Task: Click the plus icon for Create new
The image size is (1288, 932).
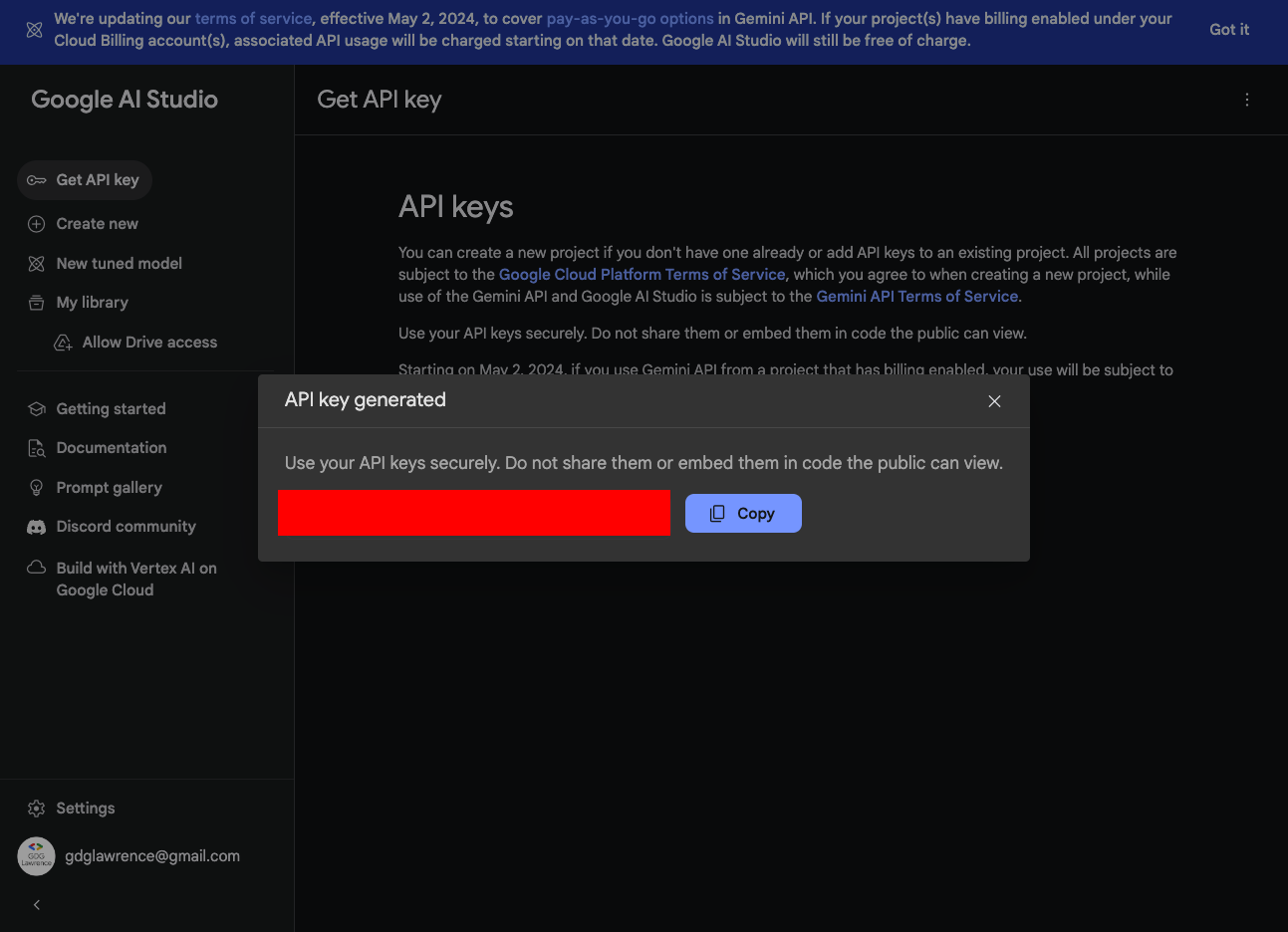Action: 37,224
